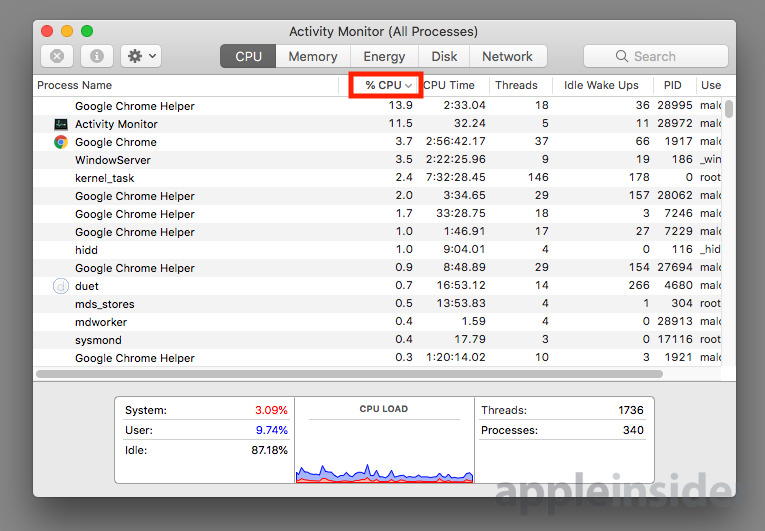The height and width of the screenshot is (531, 765).
Task: Go to the Network tab
Action: (507, 56)
